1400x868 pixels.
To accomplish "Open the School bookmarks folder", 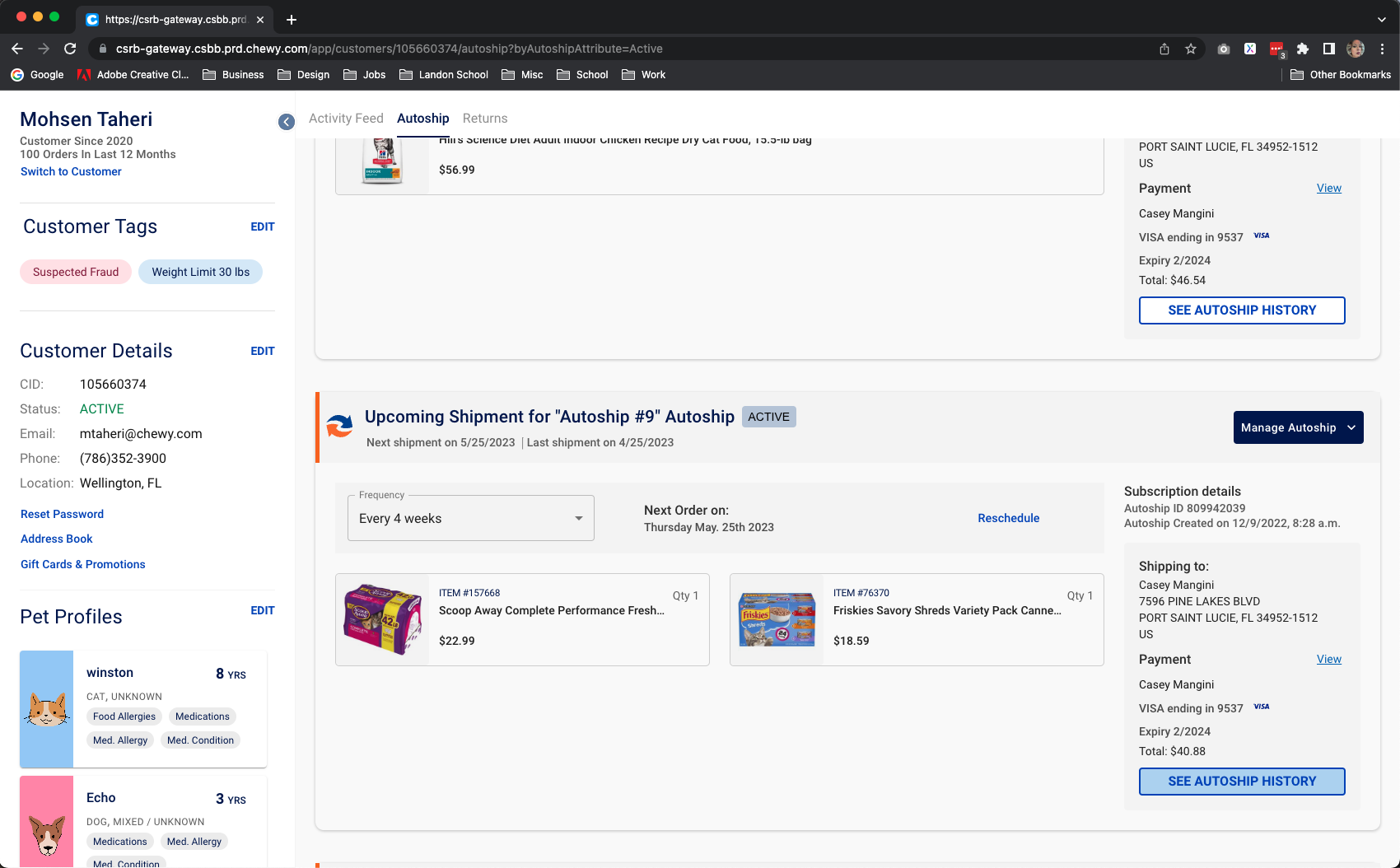I will coord(582,74).
